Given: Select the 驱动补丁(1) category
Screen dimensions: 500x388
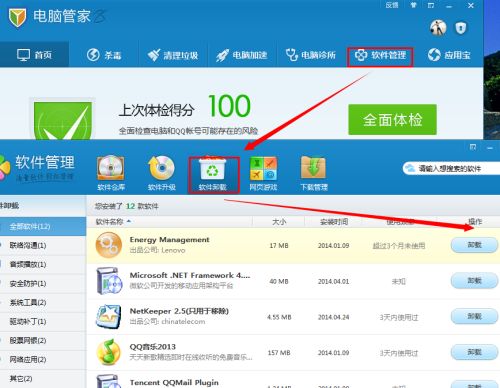Looking at the screenshot, I should (x=43, y=322).
